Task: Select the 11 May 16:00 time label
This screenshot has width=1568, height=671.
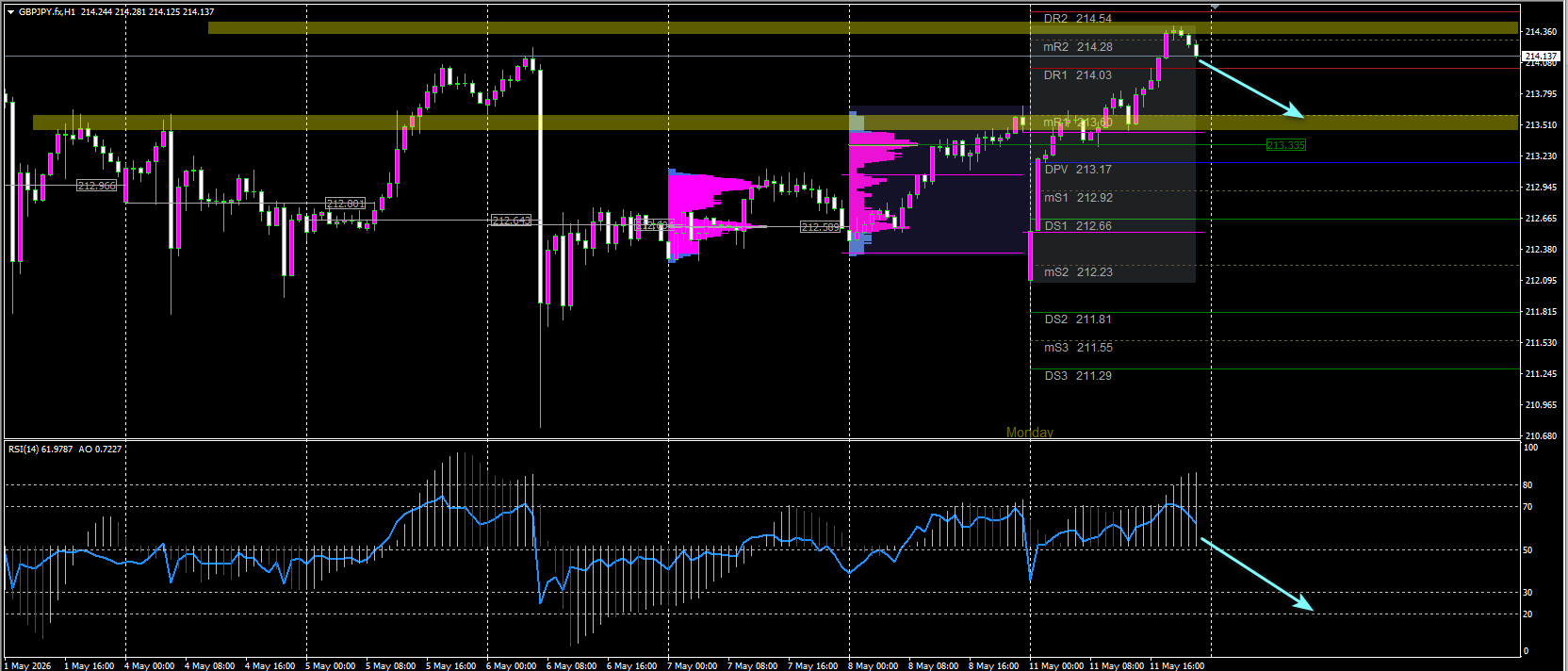Action: [1177, 665]
